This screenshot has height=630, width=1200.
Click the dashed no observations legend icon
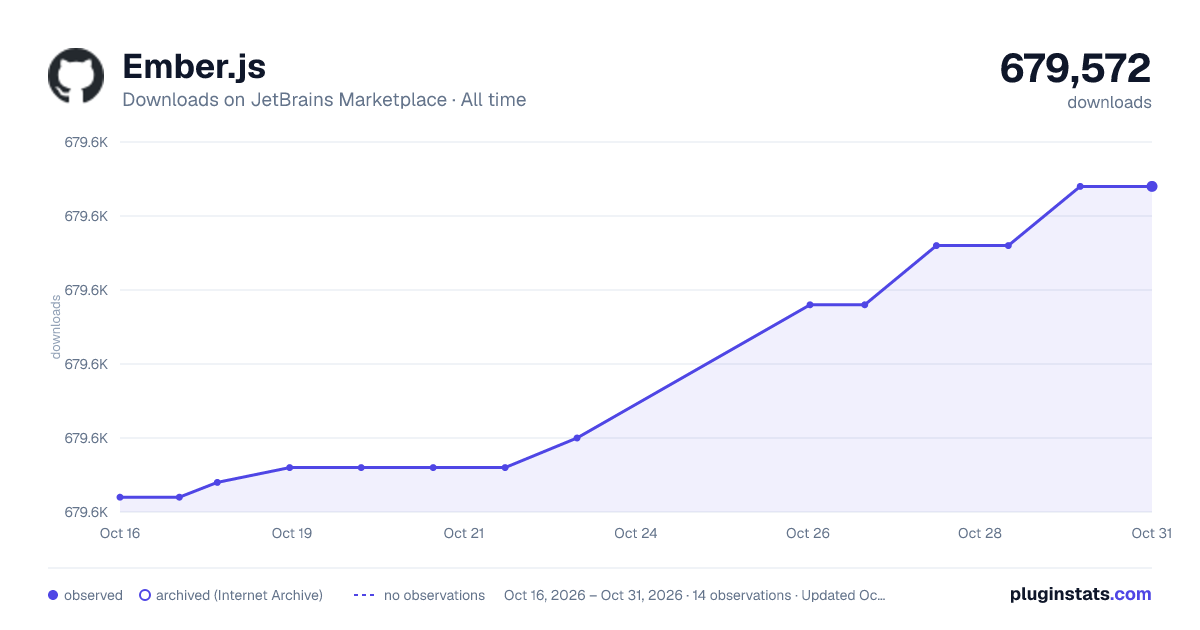364,595
